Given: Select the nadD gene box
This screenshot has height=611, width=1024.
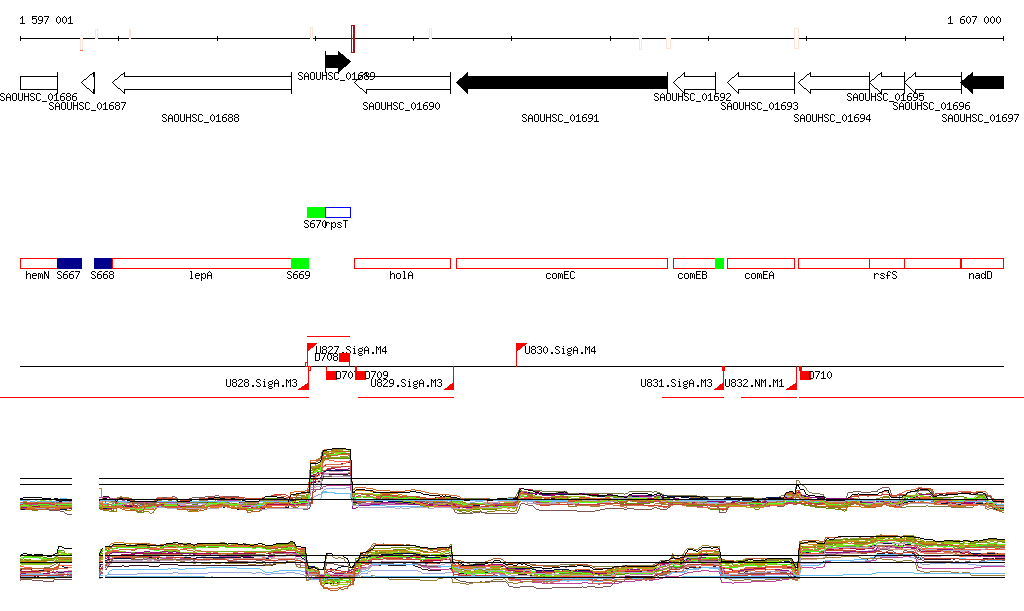Looking at the screenshot, I should click(982, 264).
